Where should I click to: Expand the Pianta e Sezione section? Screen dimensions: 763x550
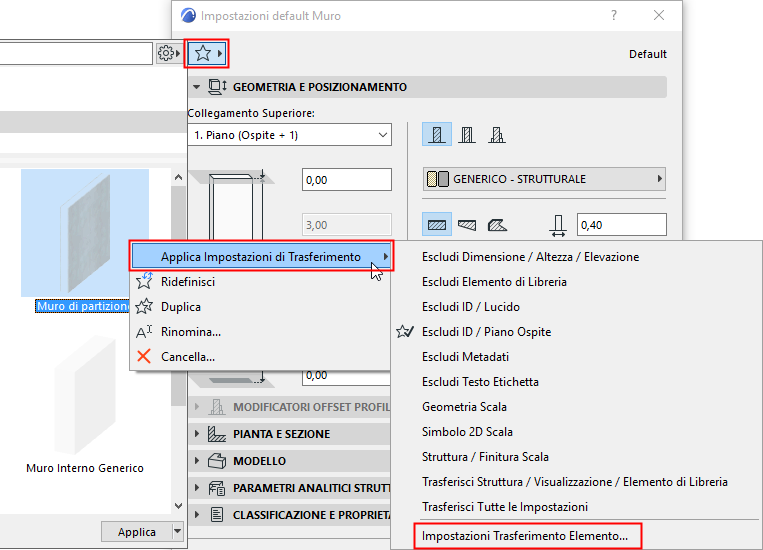196,434
